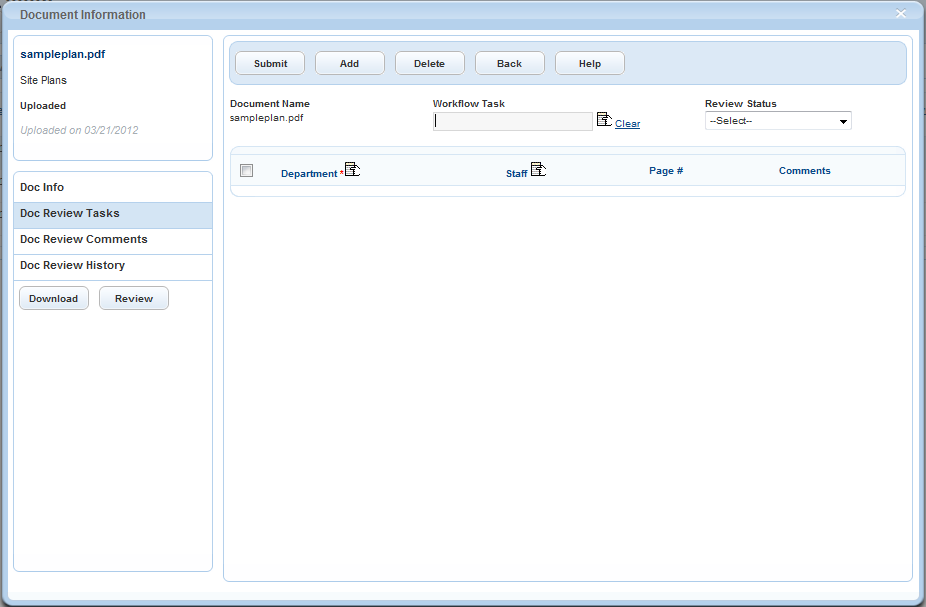Close the Document Information dialog
926x607 pixels.
[901, 14]
